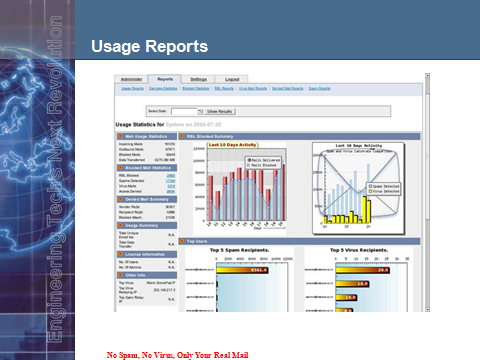Select the Logout tab
Screen dimensions: 480x360
pos(232,79)
